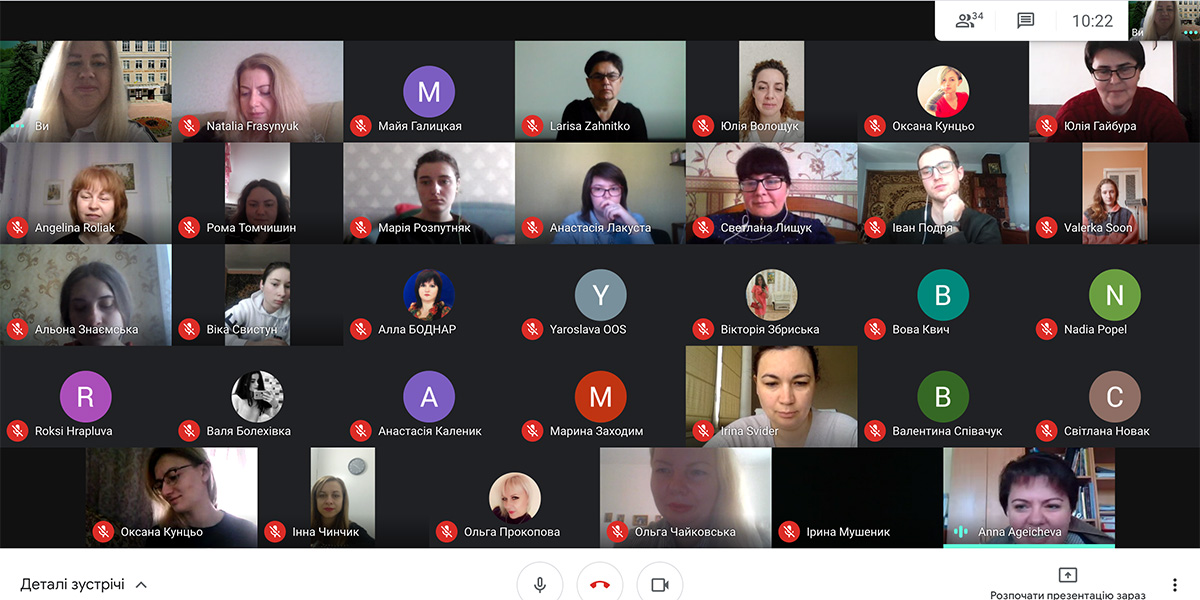
Task: Toggle your microphone on or off
Action: [x=540, y=584]
